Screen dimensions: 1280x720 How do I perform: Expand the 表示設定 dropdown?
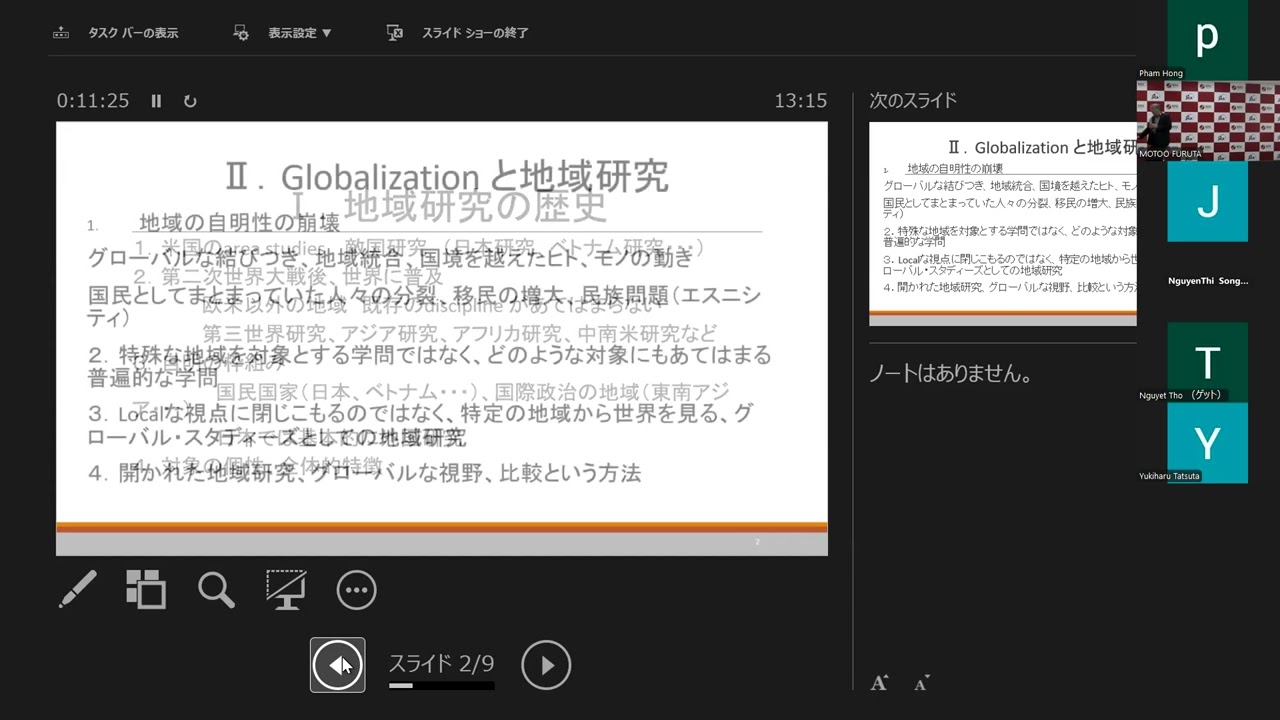[x=299, y=33]
